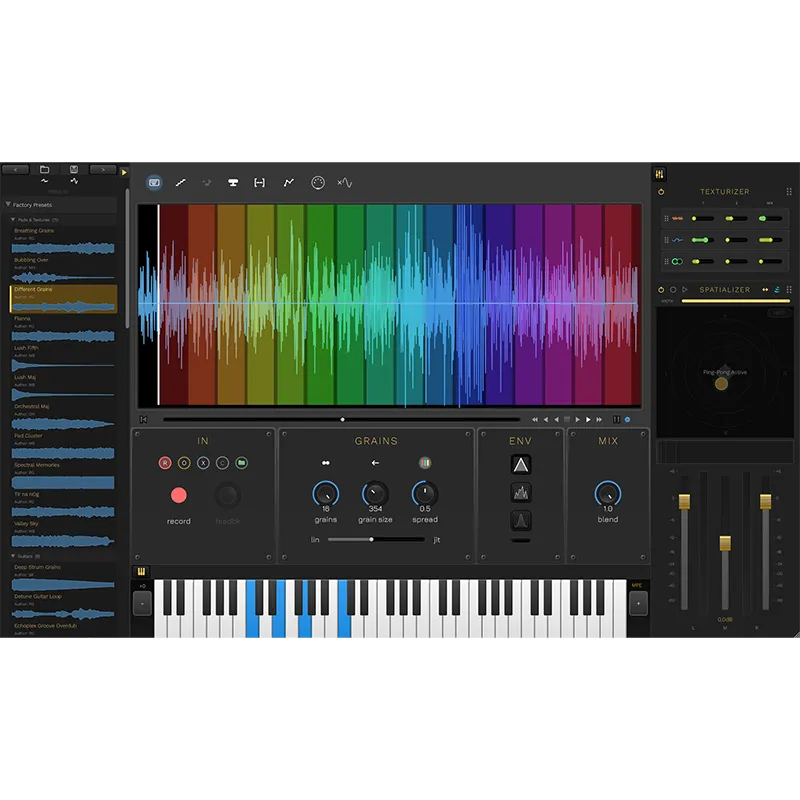Collapse the Factory Presets tree
The image size is (800, 800).
point(8,204)
